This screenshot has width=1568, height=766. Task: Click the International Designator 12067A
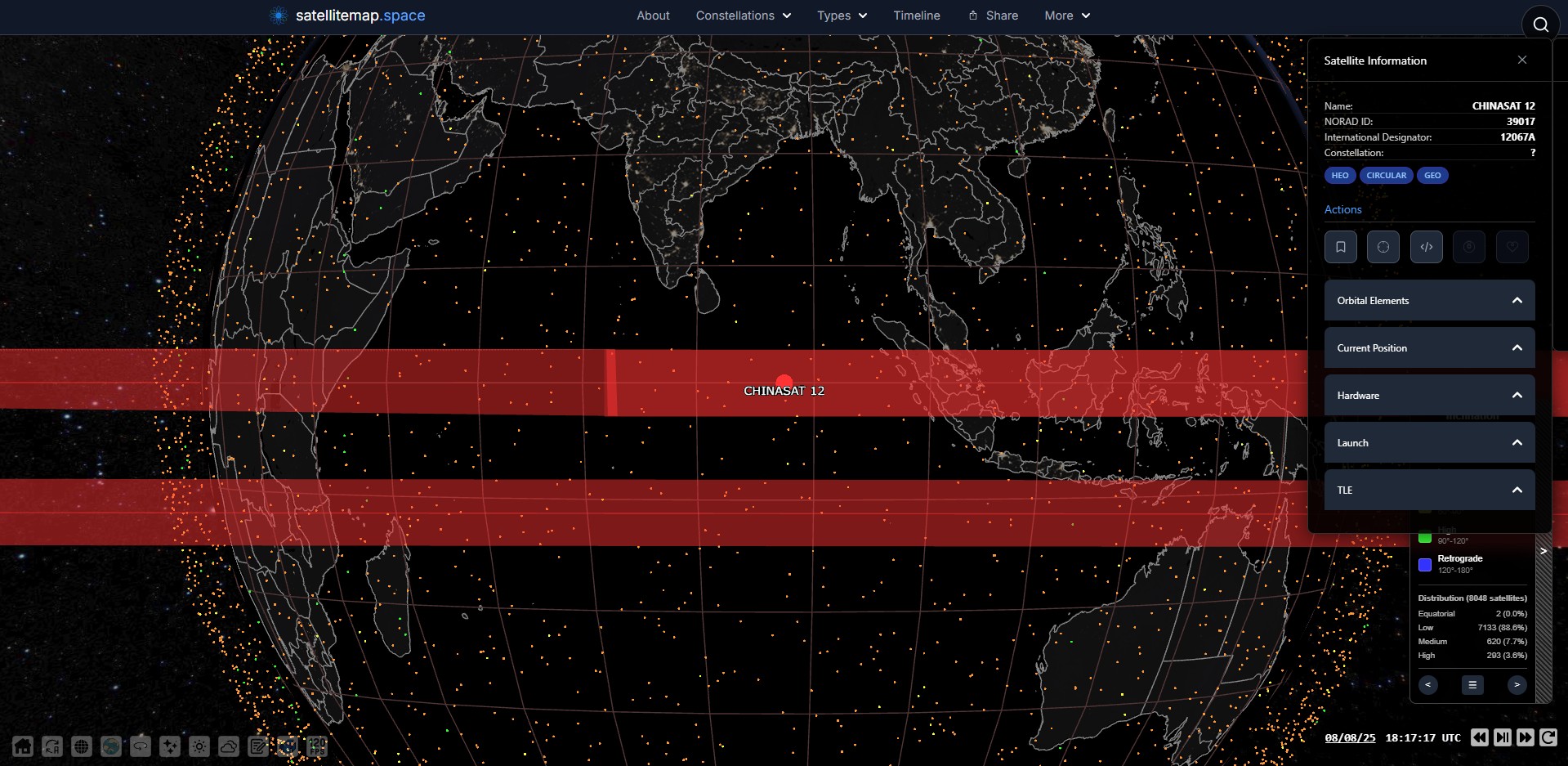pos(1517,137)
